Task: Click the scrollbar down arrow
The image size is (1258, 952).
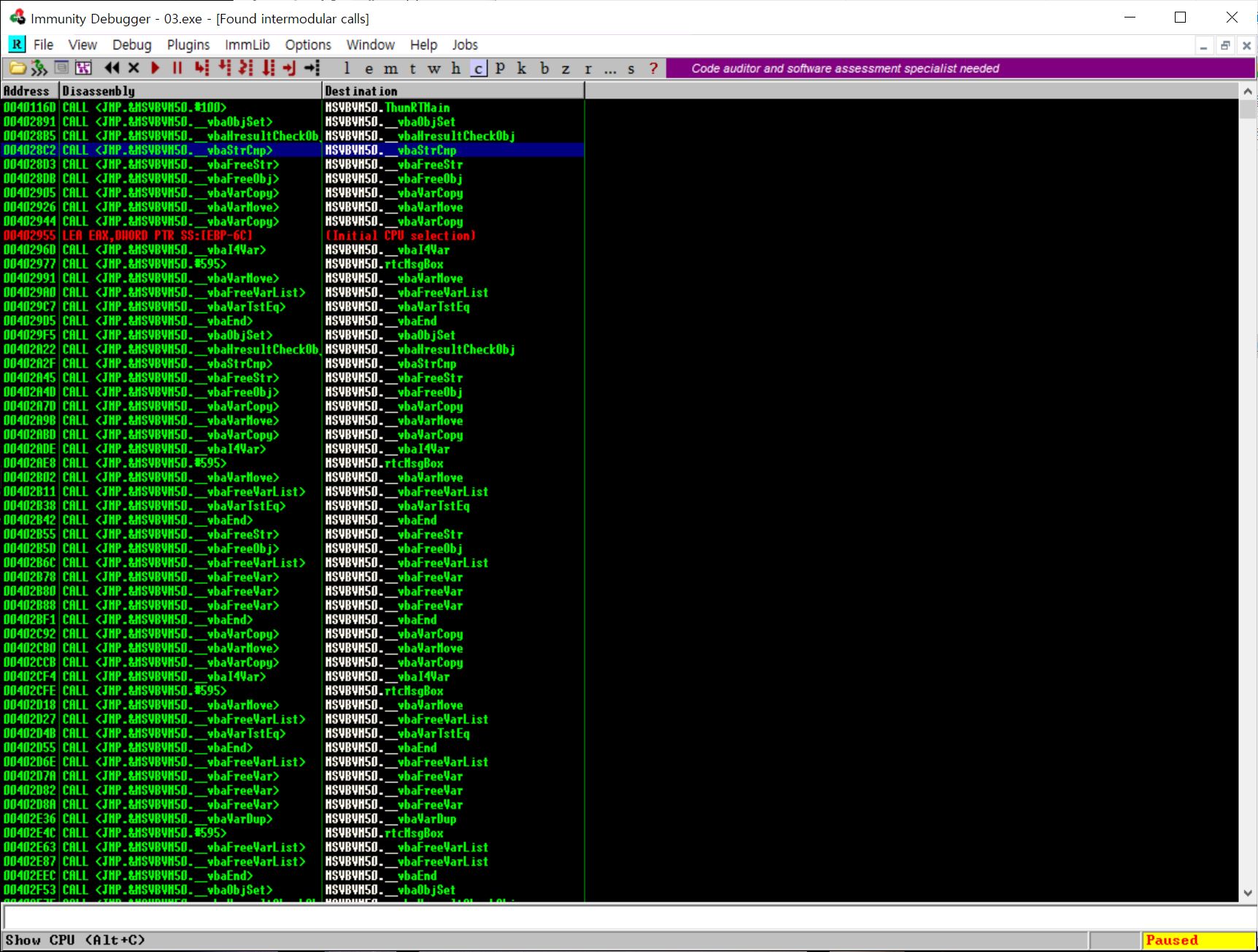Action: pos(1248,893)
